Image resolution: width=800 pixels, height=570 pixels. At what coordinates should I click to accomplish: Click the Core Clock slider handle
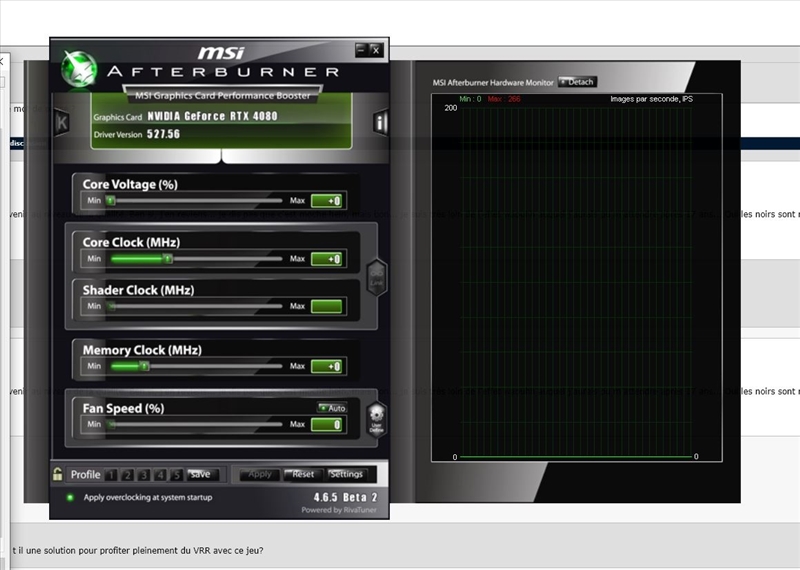click(167, 258)
